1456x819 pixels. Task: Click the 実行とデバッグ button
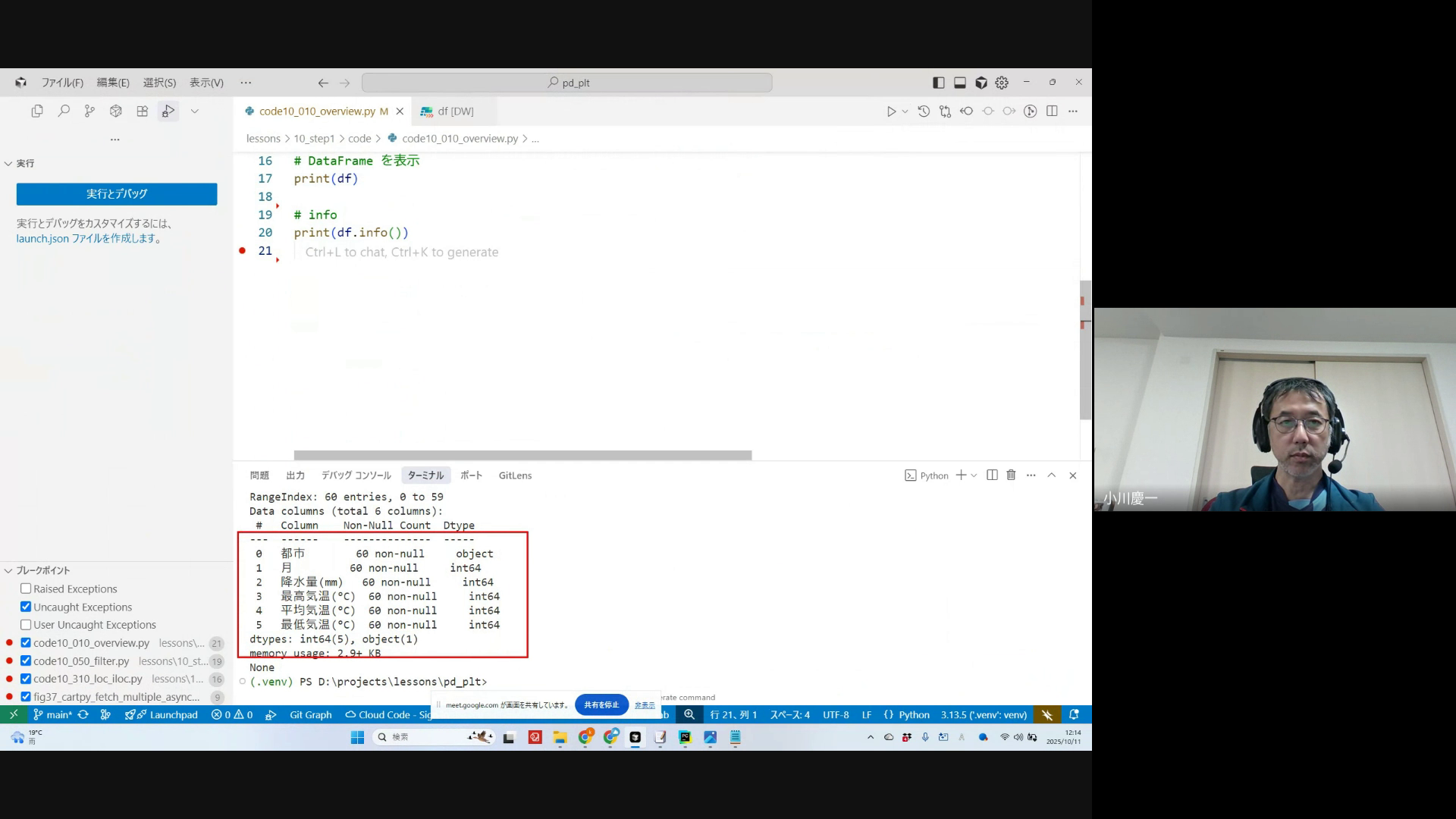pos(117,194)
